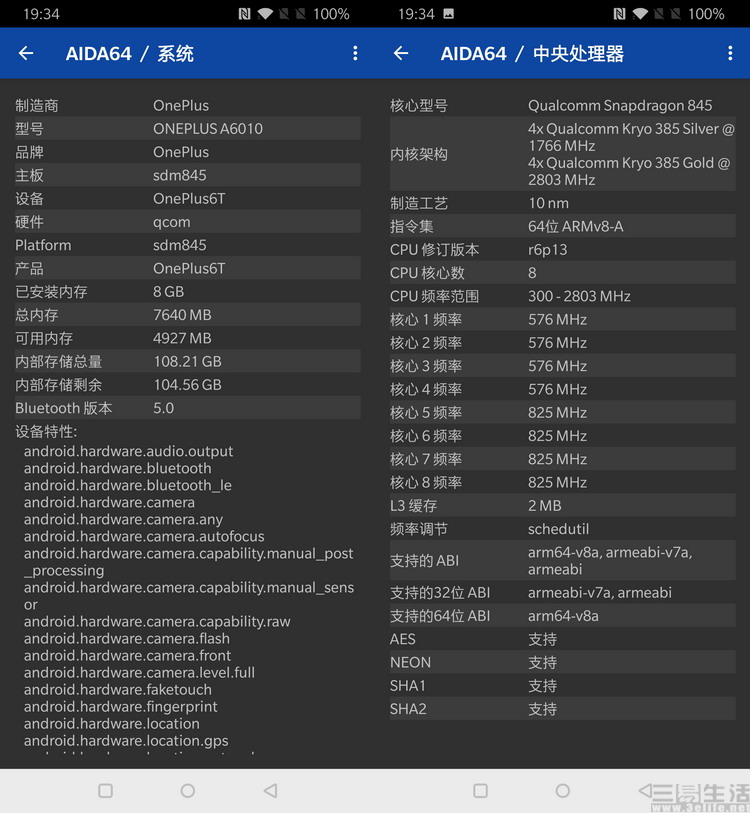Viewport: 750px width, 813px height.
Task: Tap the 频率调节 schedutil row
Action: point(562,529)
